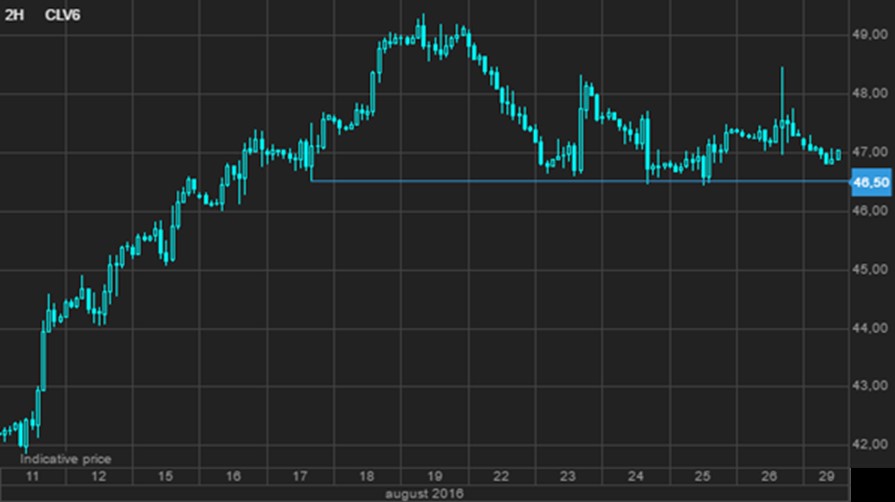Click date 19 on time axis

[434, 476]
